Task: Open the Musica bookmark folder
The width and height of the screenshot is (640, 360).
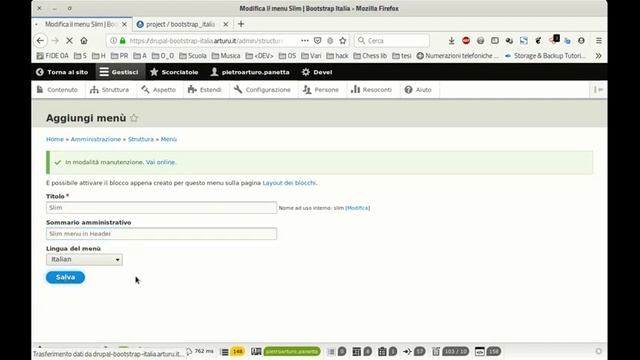Action: (x=226, y=56)
